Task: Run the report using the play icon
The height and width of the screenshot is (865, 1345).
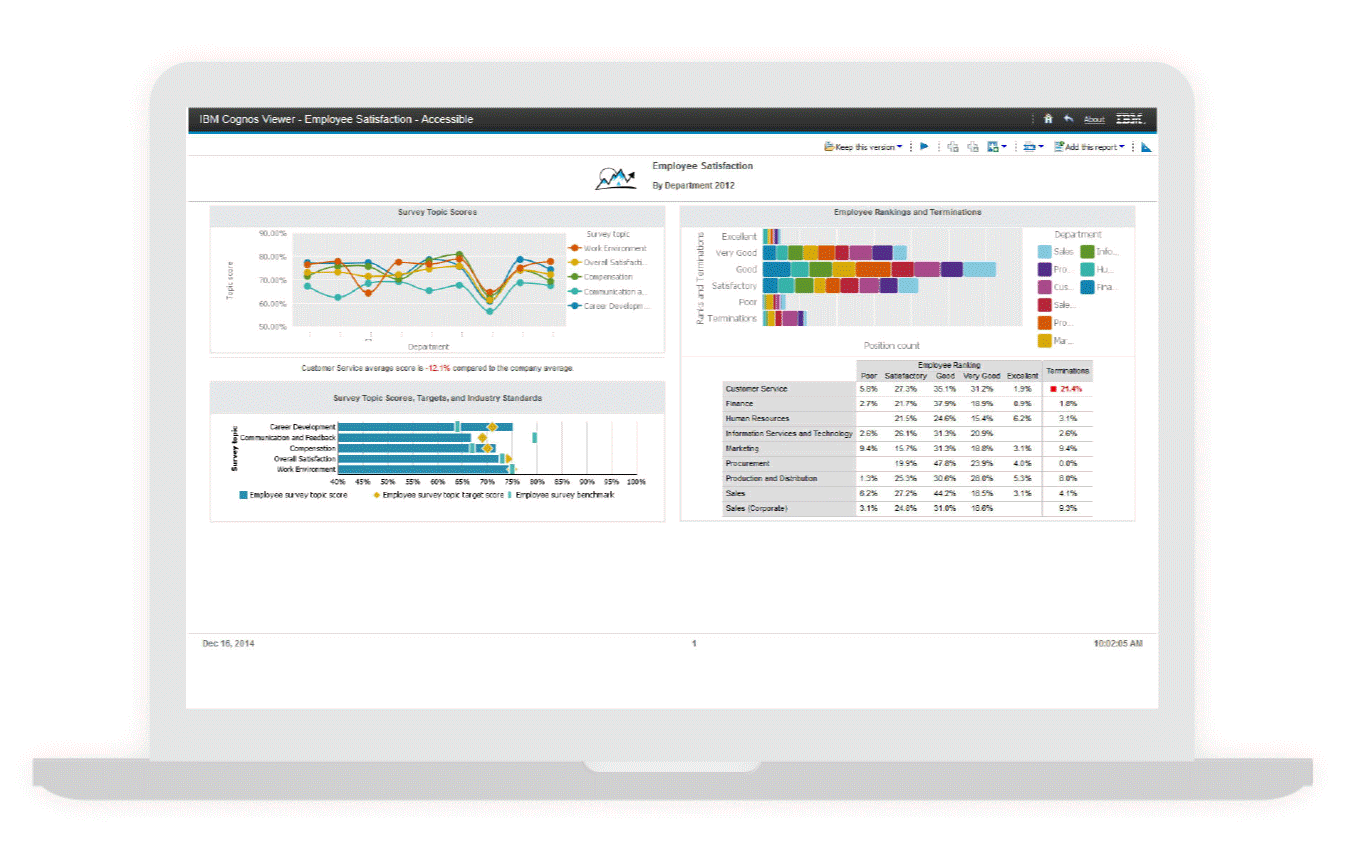Action: coord(924,146)
